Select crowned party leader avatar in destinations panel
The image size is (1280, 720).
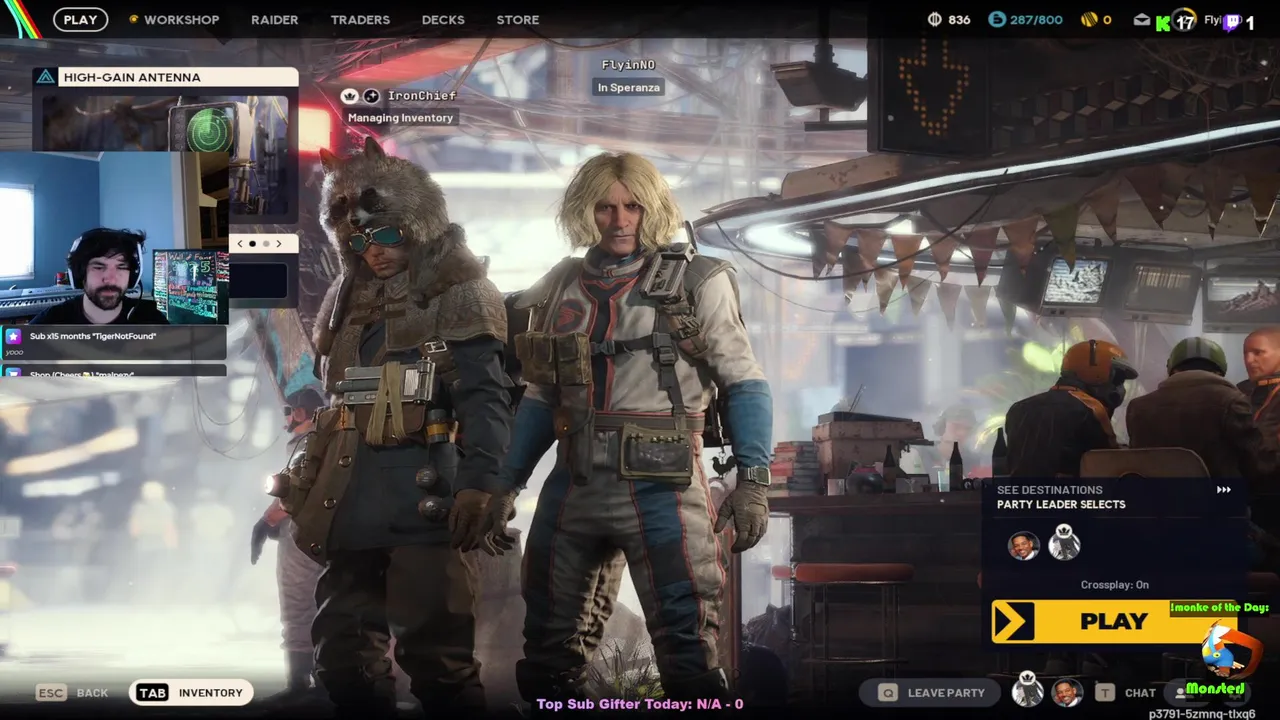1064,544
